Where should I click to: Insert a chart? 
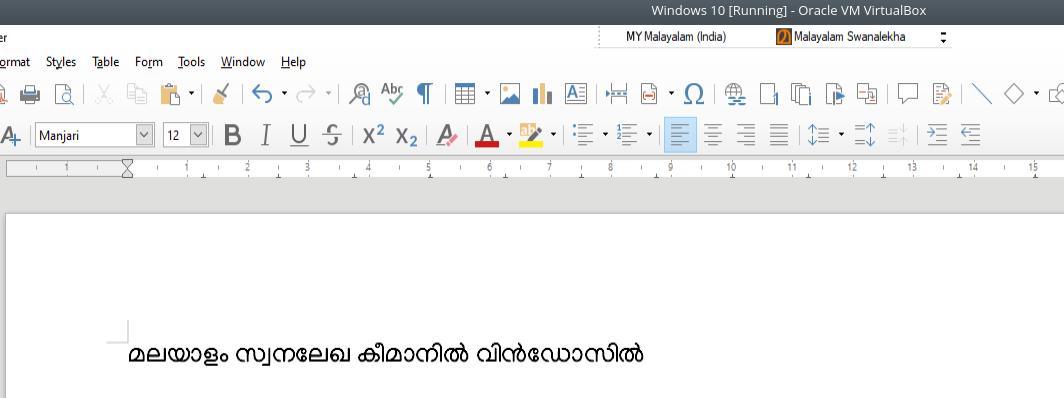tap(542, 94)
